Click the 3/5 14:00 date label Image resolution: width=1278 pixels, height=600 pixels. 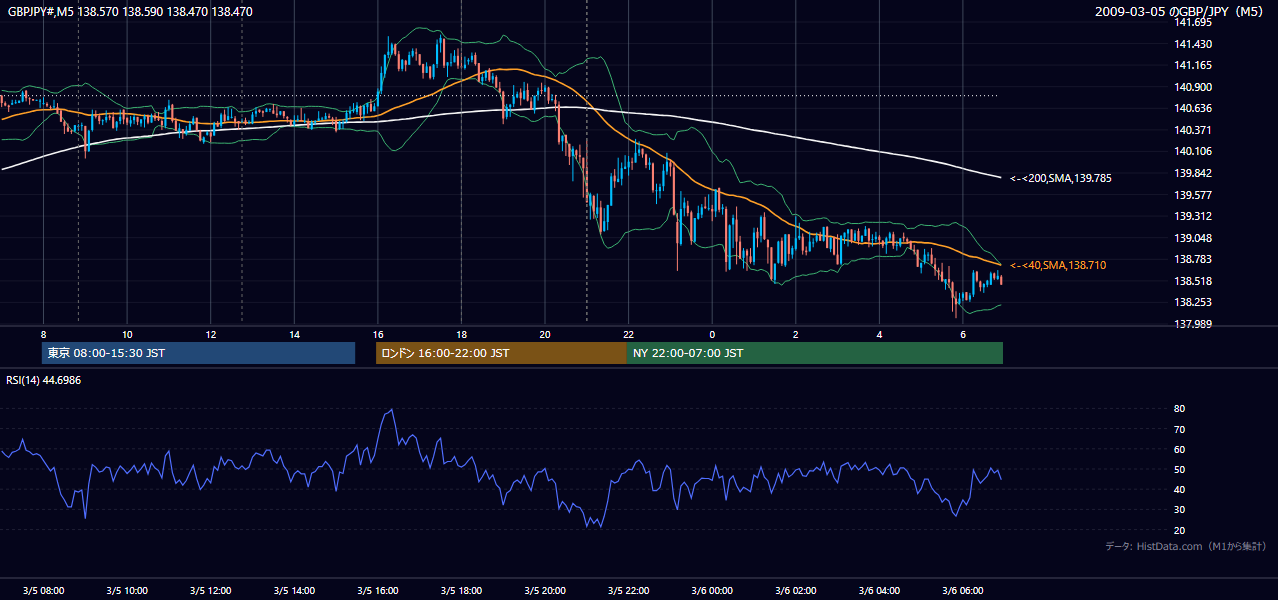294,591
